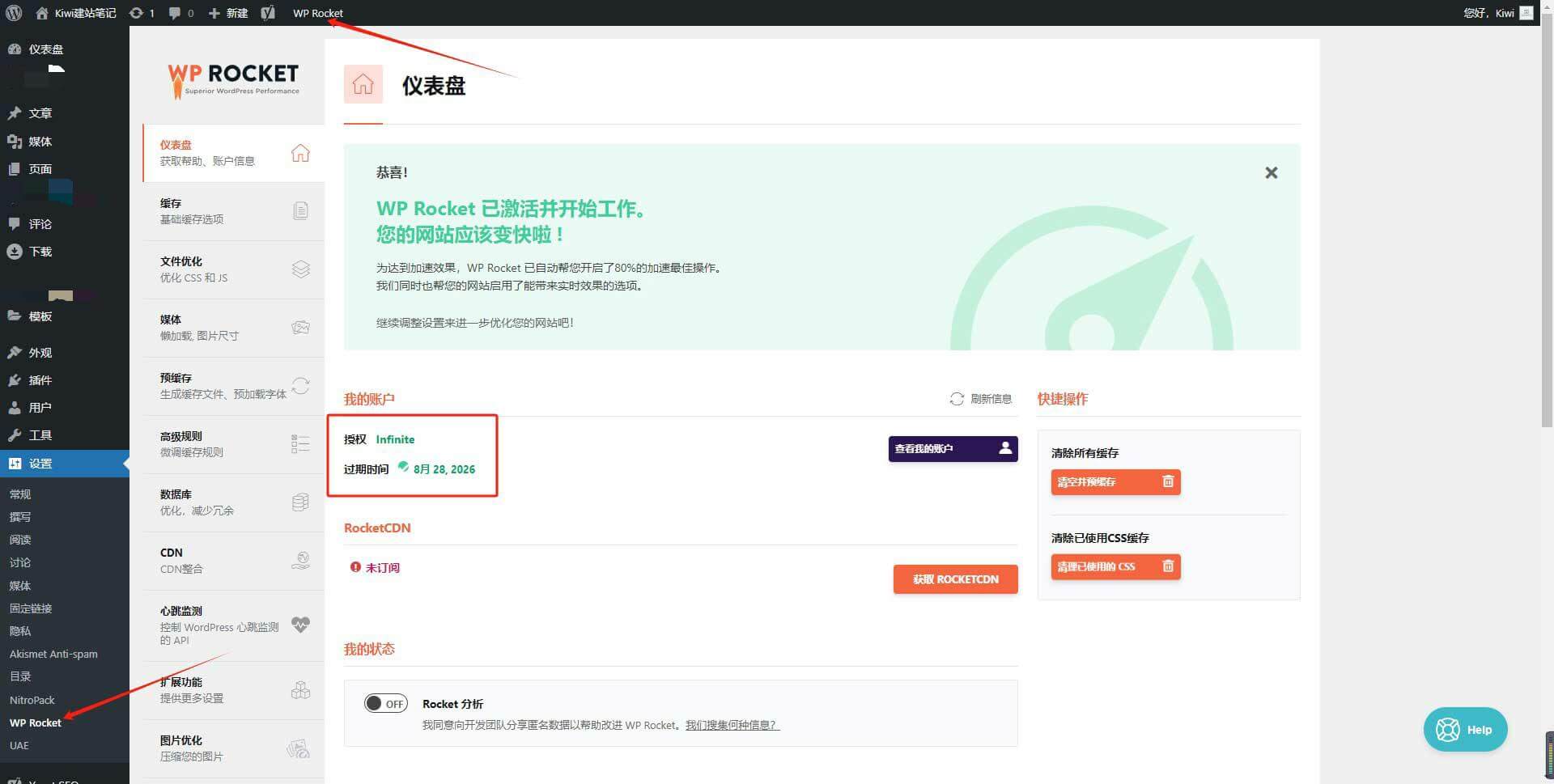Screen dimensions: 1554x784
Task: Click the WP Rocket logo
Action: (233, 80)
